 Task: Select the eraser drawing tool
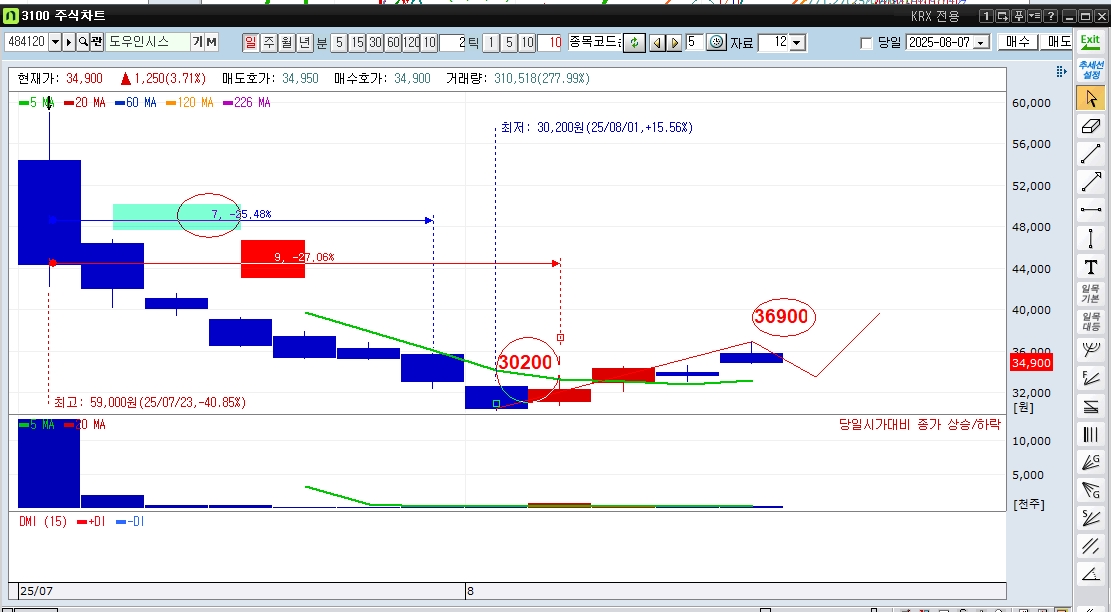point(1090,126)
